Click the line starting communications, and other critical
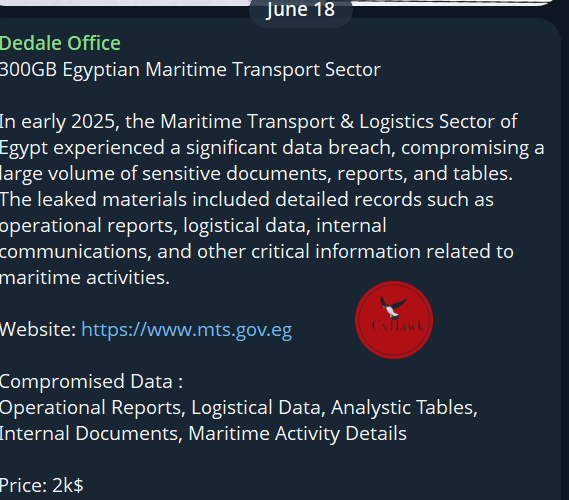The image size is (569, 500). pyautogui.click(x=257, y=252)
